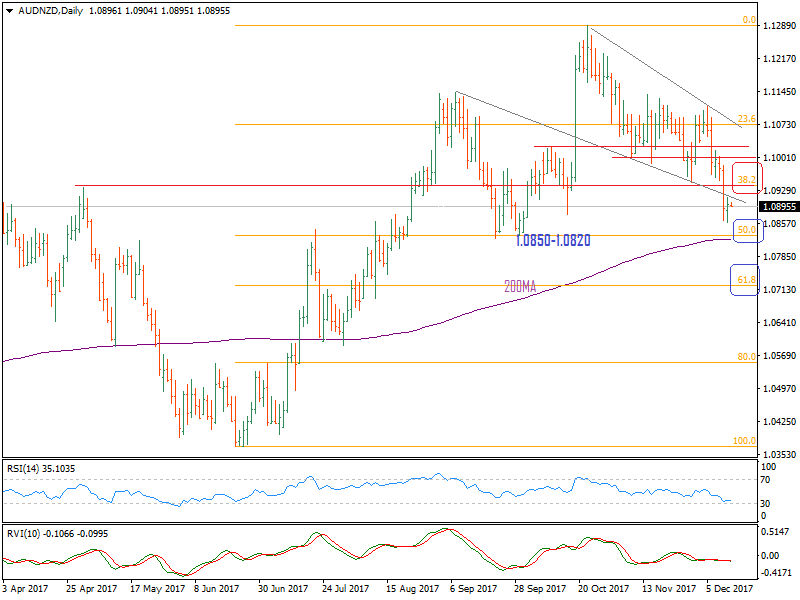The image size is (800, 600).
Task: Click the black current price tag 1.08955
Action: (779, 207)
